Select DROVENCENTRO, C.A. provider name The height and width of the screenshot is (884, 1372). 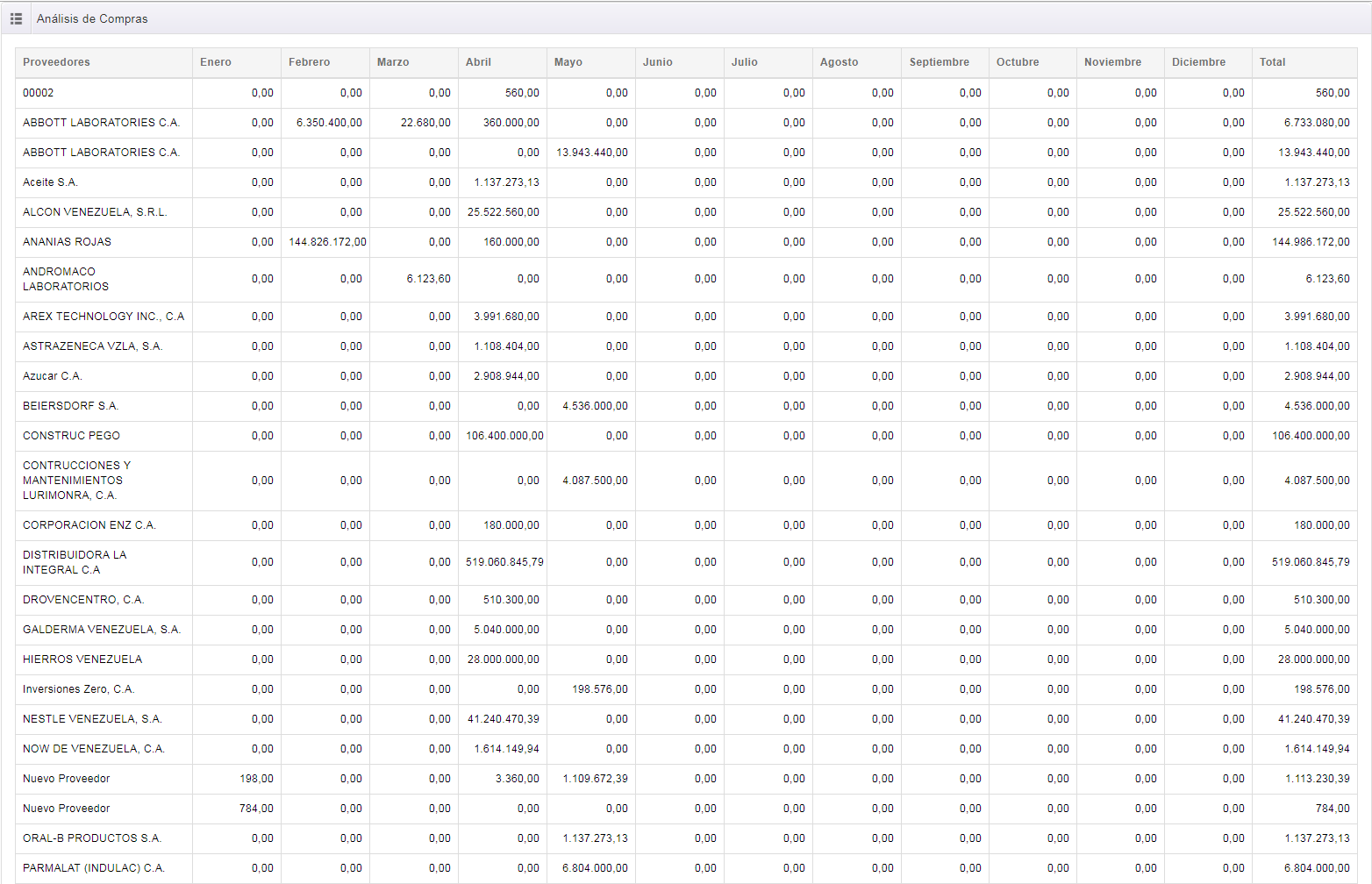pyautogui.click(x=83, y=600)
